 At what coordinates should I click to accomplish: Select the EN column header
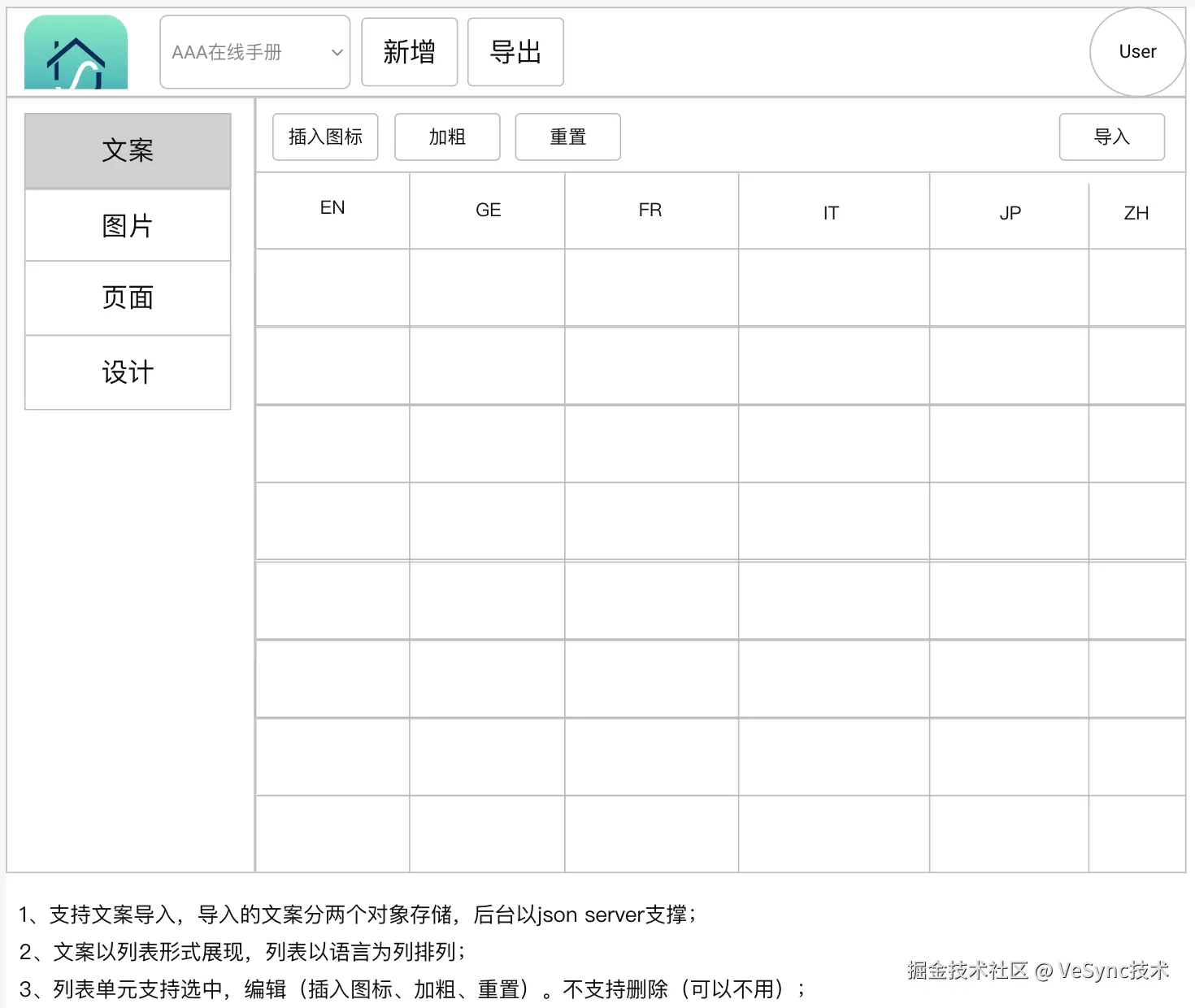(332, 208)
